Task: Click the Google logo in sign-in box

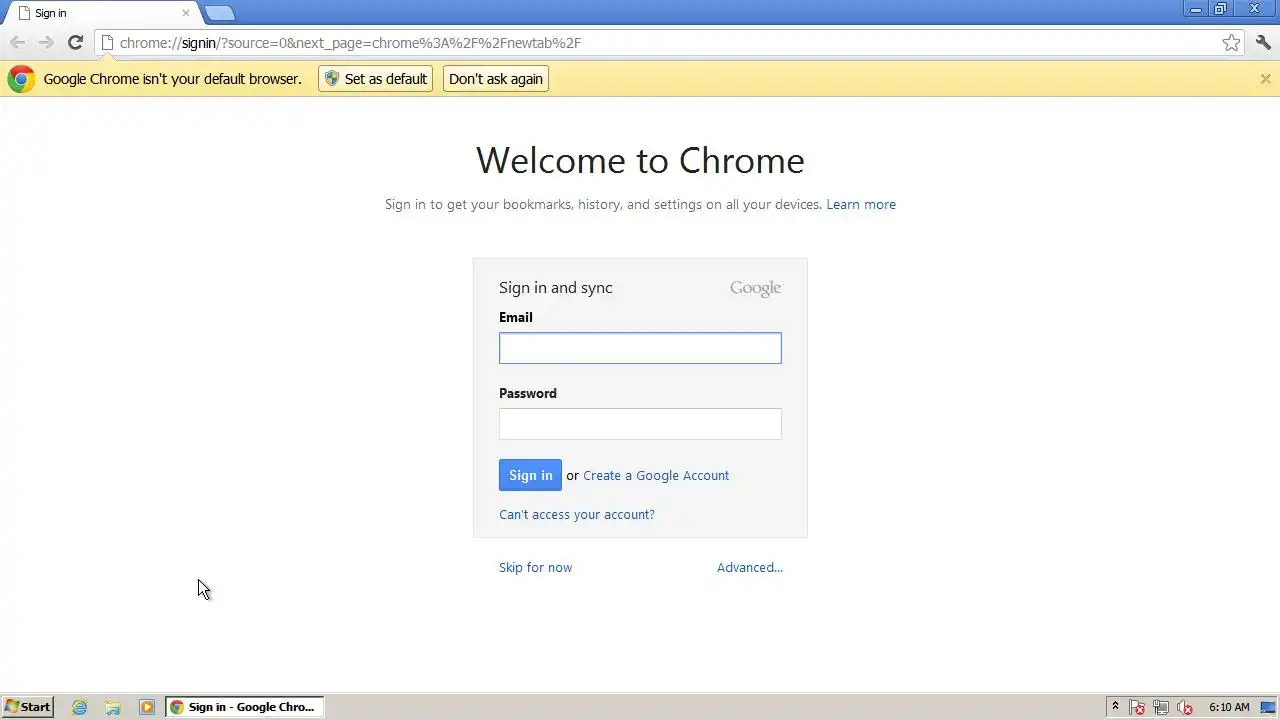Action: click(x=755, y=288)
